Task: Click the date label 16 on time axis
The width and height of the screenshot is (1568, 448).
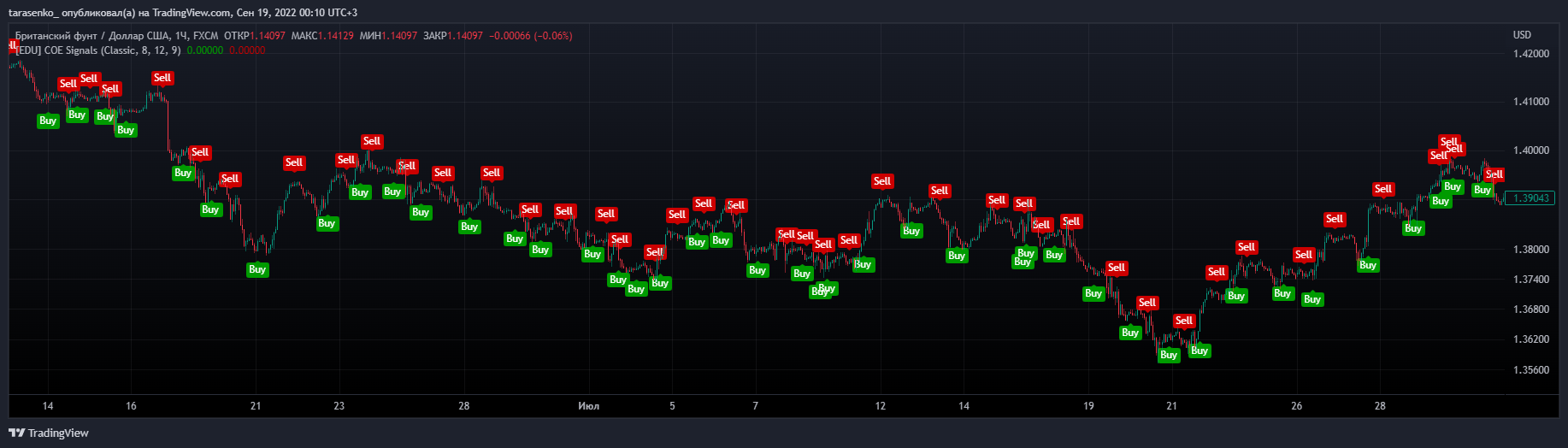Action: 131,406
